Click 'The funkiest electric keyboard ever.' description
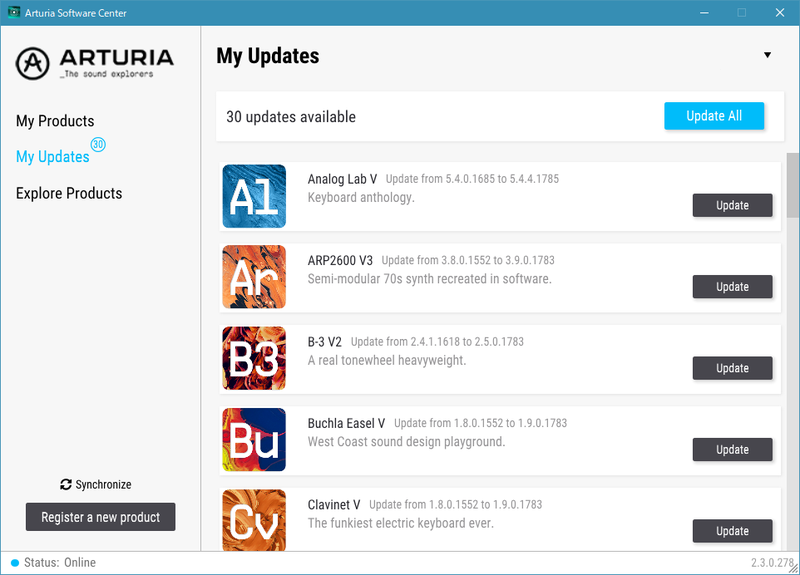 pos(401,523)
